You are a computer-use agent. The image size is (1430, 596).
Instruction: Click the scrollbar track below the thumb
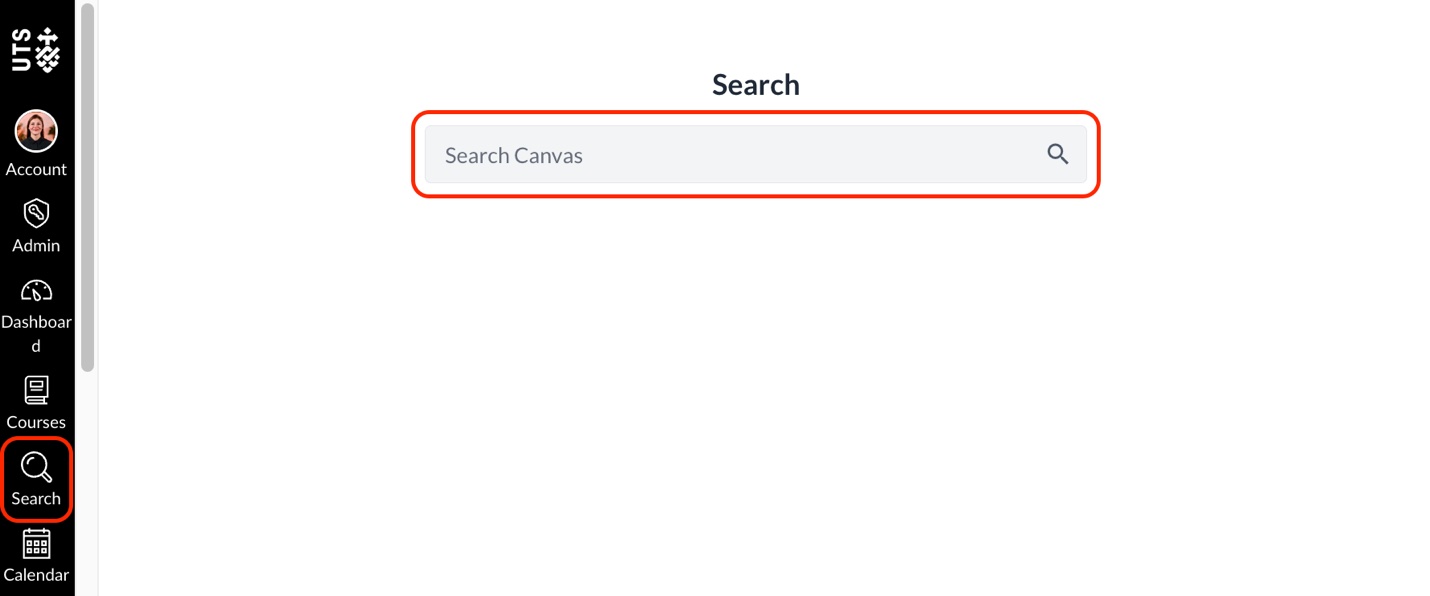tap(88, 480)
